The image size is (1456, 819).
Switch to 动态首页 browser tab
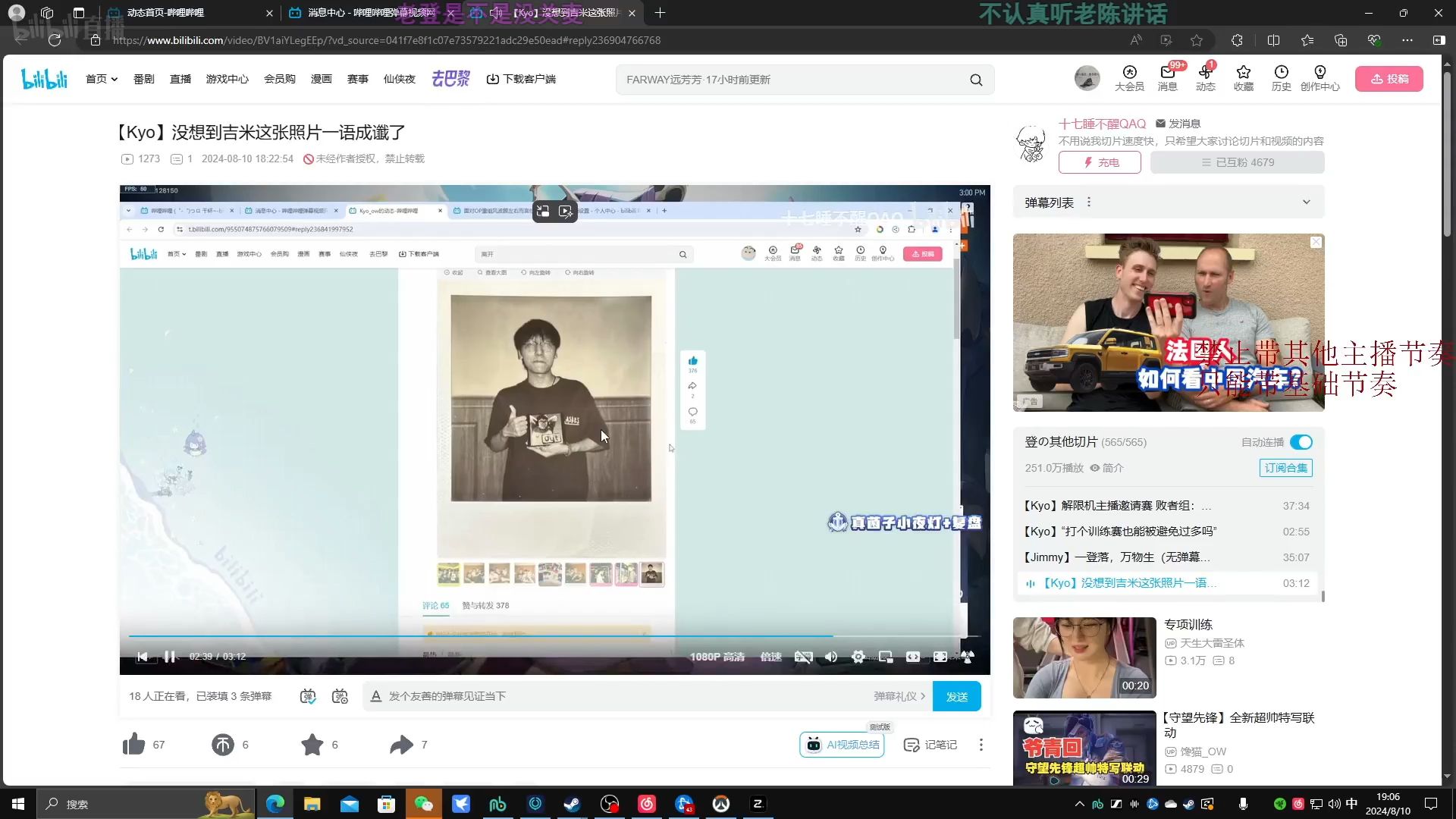coord(190,13)
